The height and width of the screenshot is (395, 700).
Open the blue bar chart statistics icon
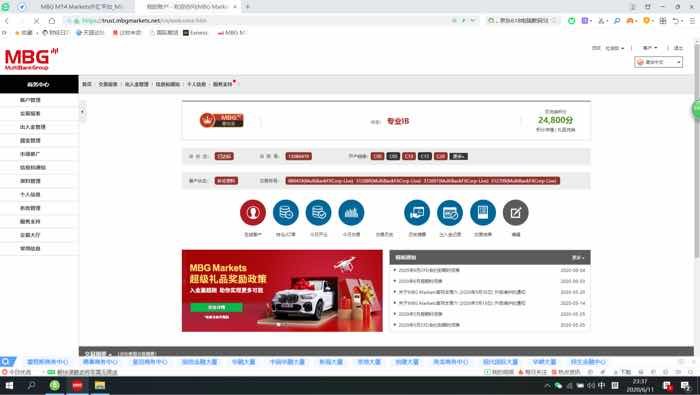click(x=351, y=213)
